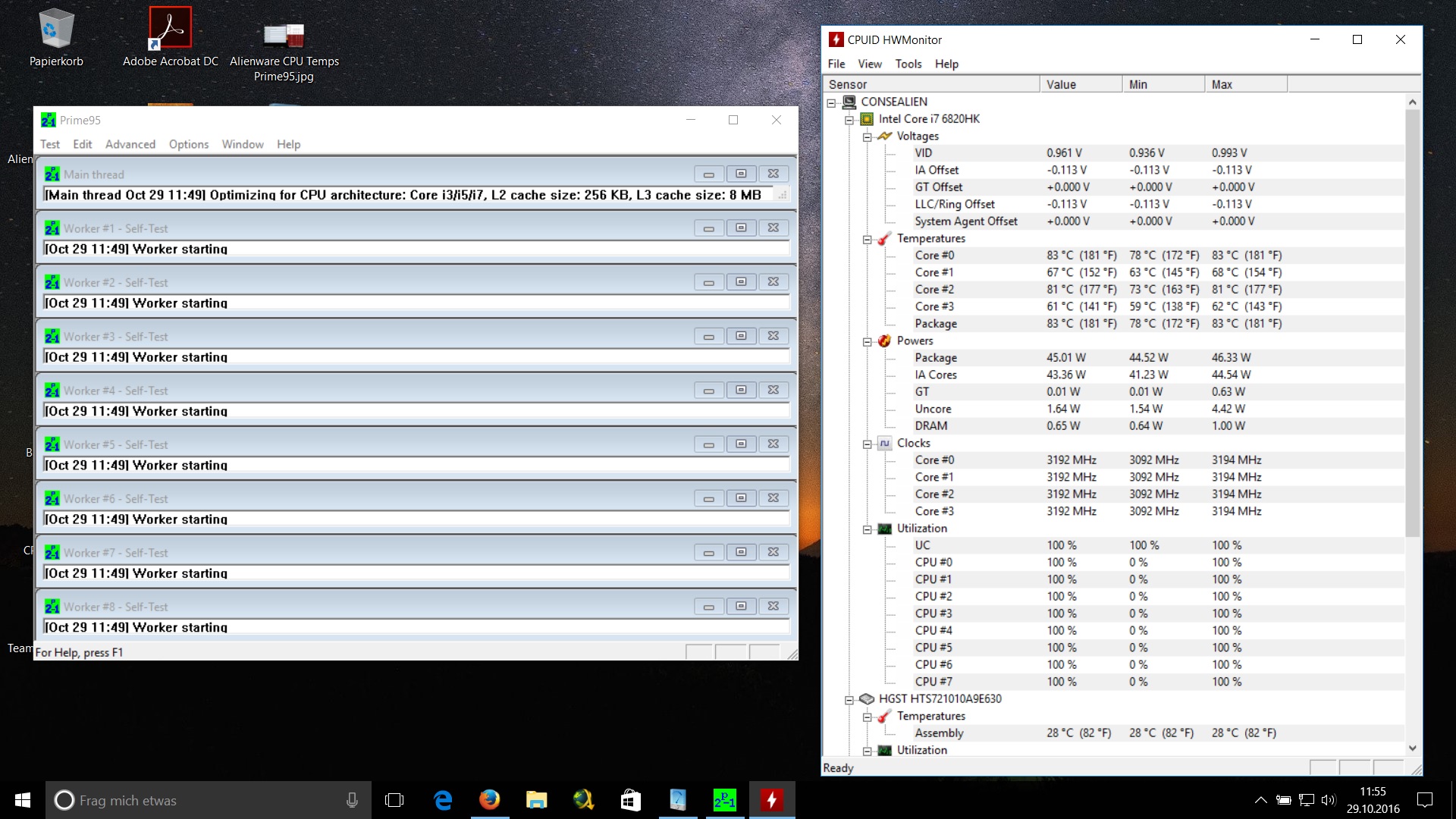Minimize the Worker #1 Self-Test subwindow
Image resolution: width=1456 pixels, height=819 pixels.
pos(708,228)
